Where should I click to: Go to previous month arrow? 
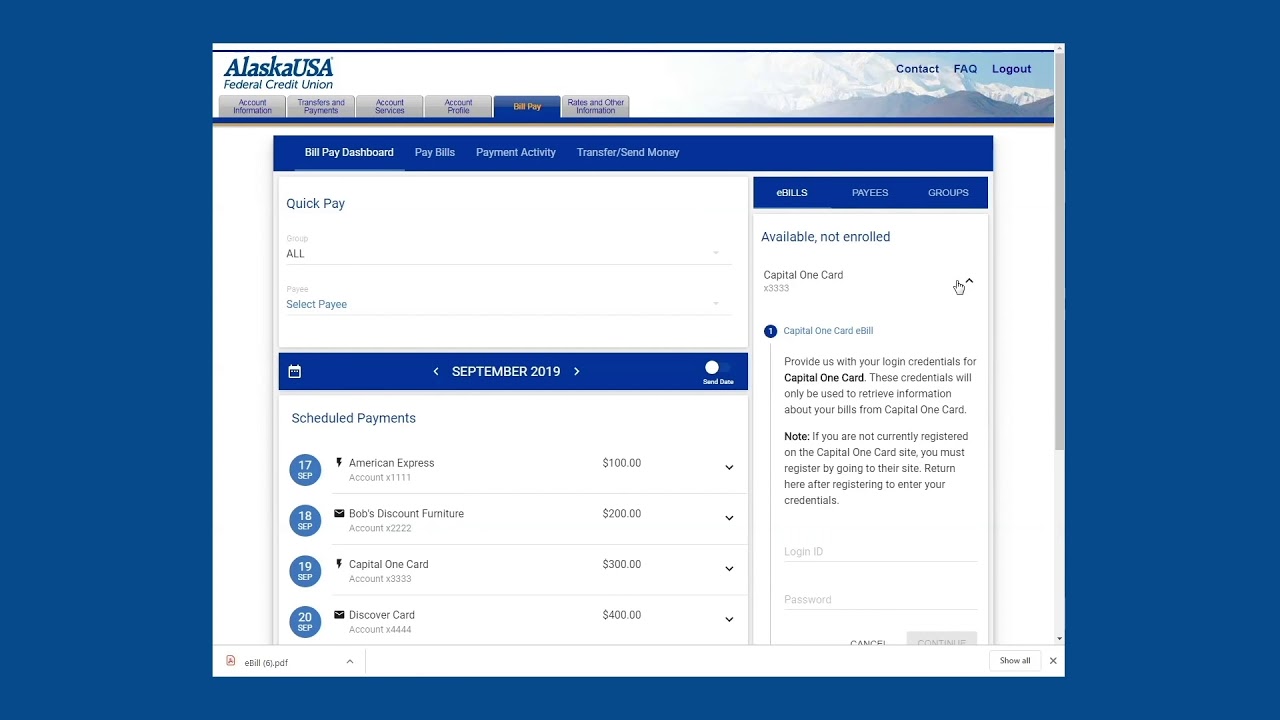[x=436, y=371]
